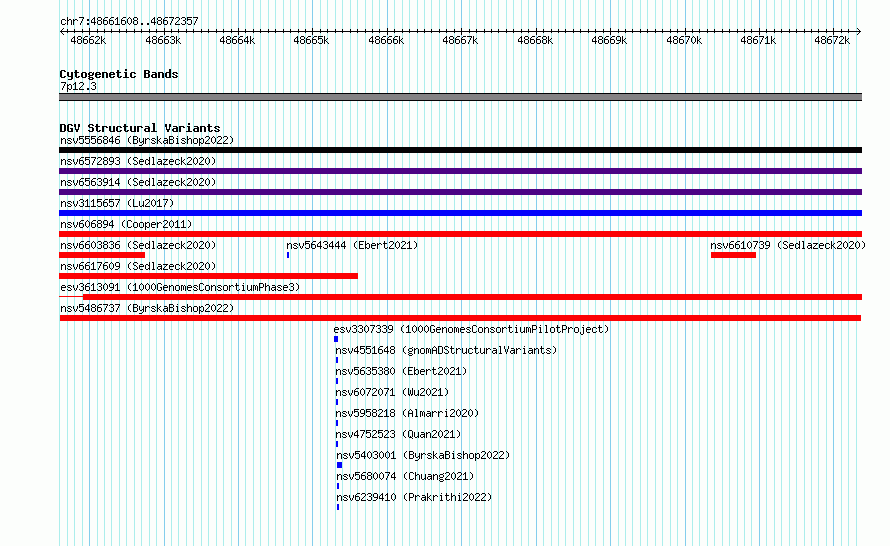Click the black nsv5556846 variant bar
The width and height of the screenshot is (890, 546).
pyautogui.click(x=460, y=150)
